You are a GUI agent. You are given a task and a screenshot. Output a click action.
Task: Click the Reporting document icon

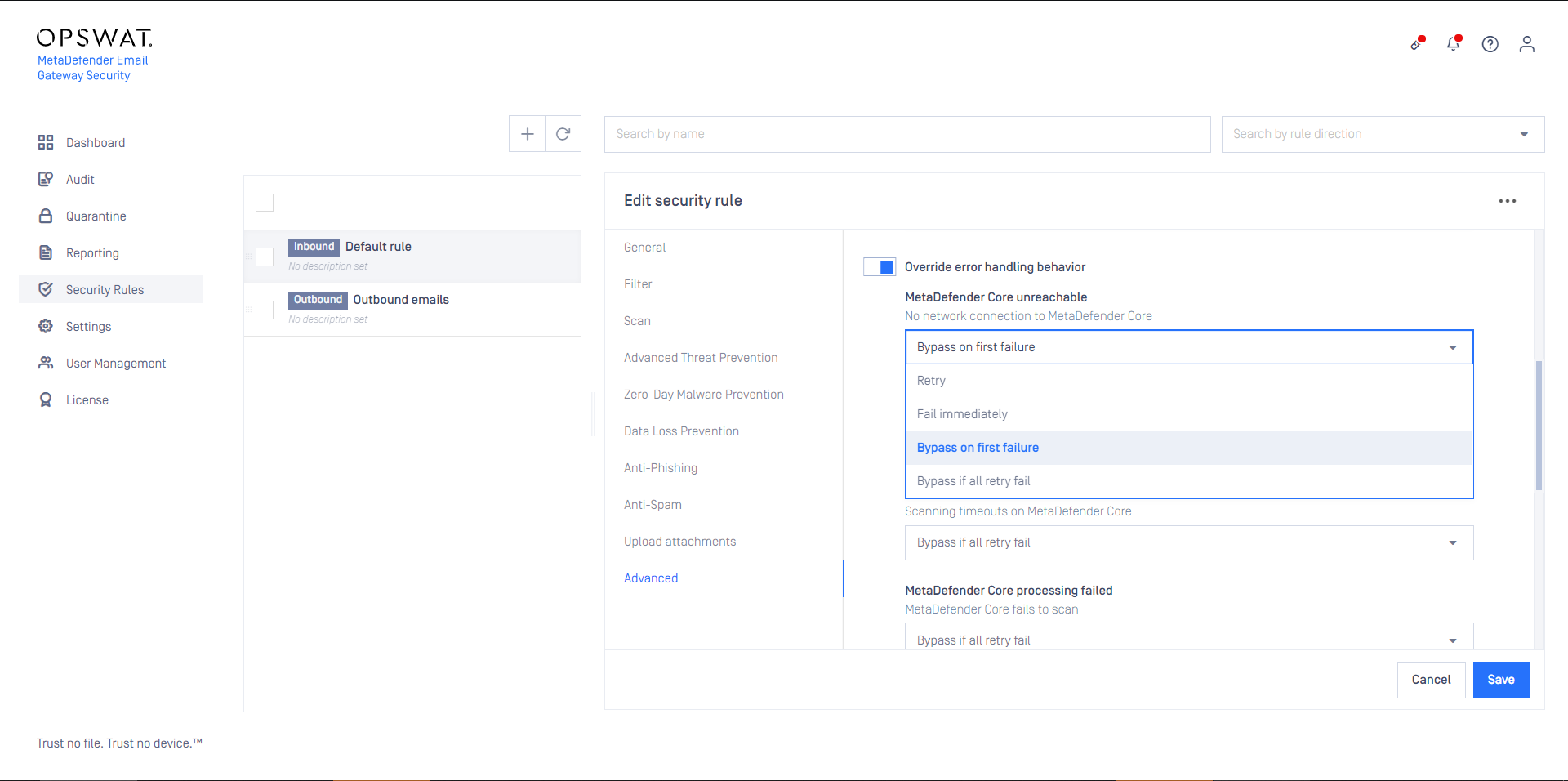[x=46, y=252]
